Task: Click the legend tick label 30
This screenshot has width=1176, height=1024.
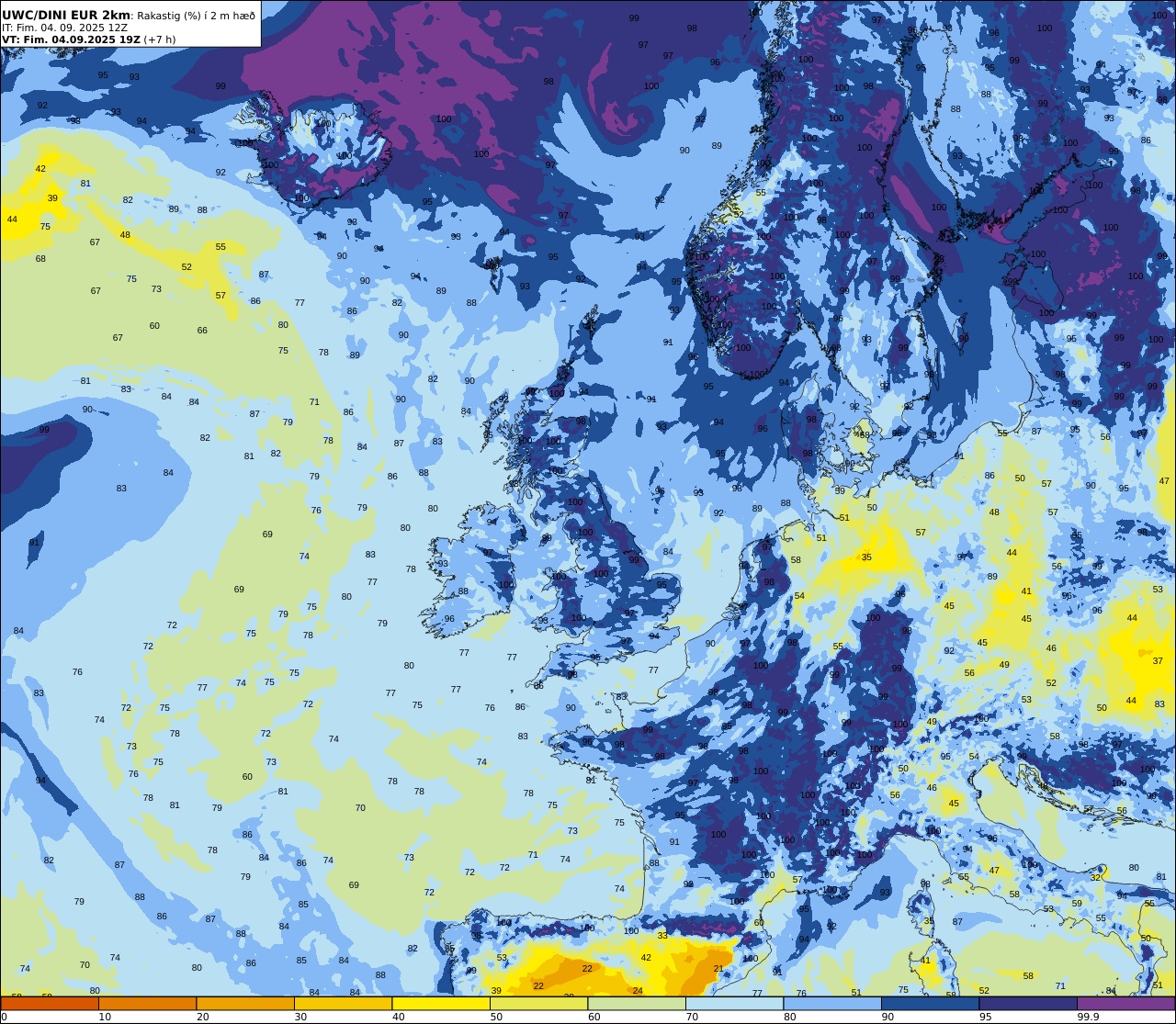Action: click(x=300, y=1017)
